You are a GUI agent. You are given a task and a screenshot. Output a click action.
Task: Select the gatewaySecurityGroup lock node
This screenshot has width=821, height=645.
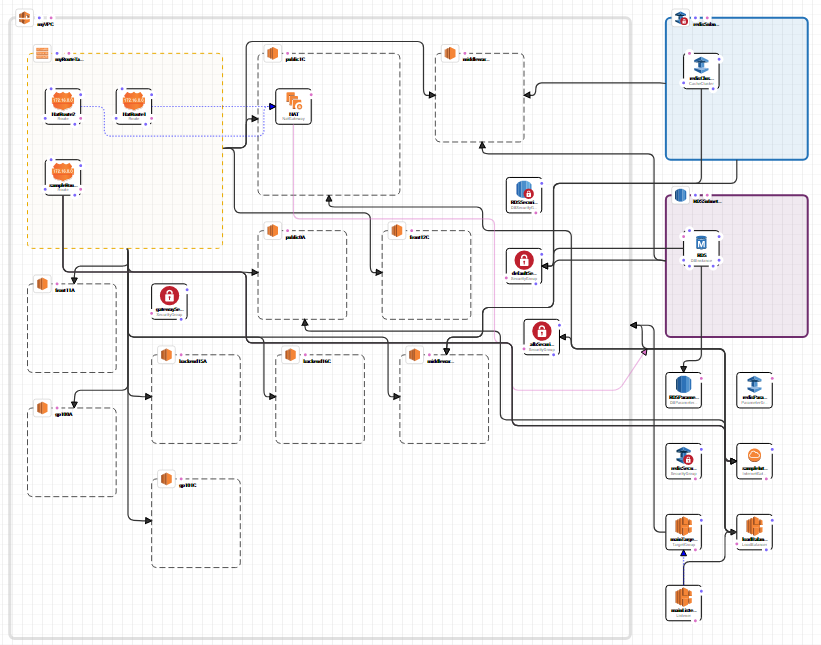[x=169, y=302]
